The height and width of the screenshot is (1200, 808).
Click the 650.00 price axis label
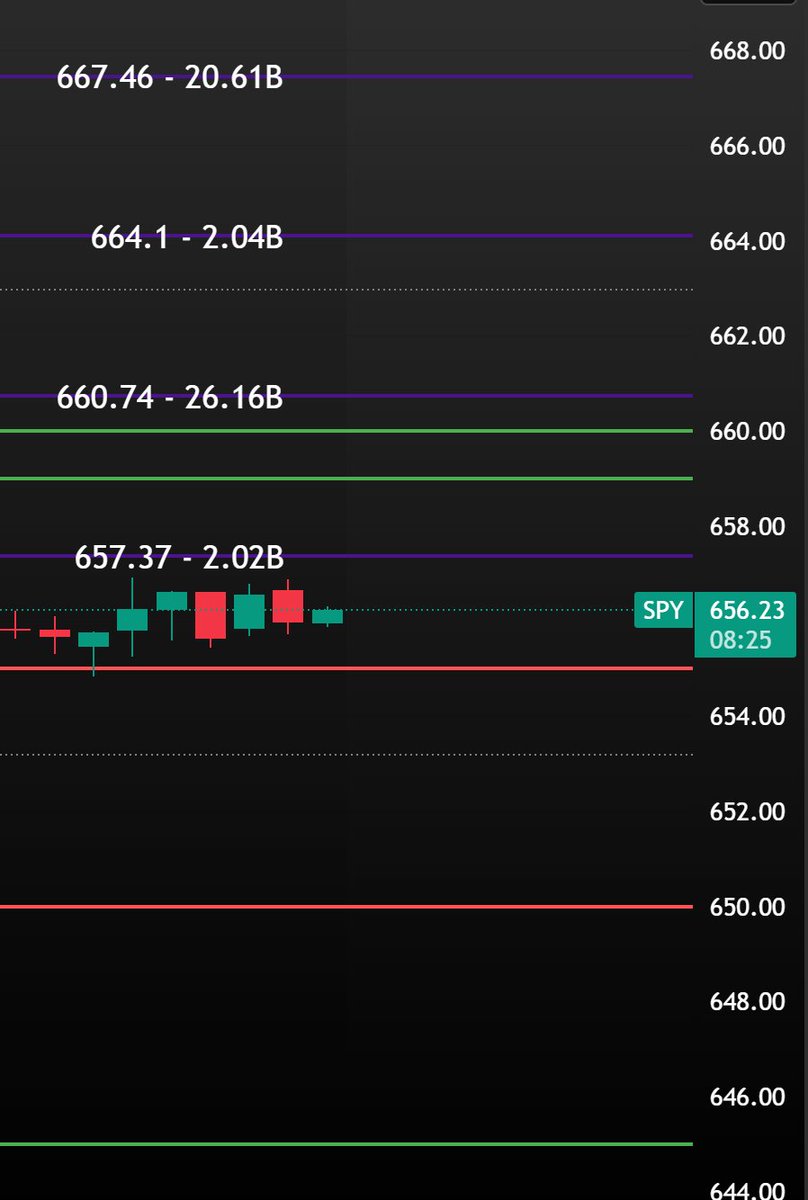click(x=746, y=906)
